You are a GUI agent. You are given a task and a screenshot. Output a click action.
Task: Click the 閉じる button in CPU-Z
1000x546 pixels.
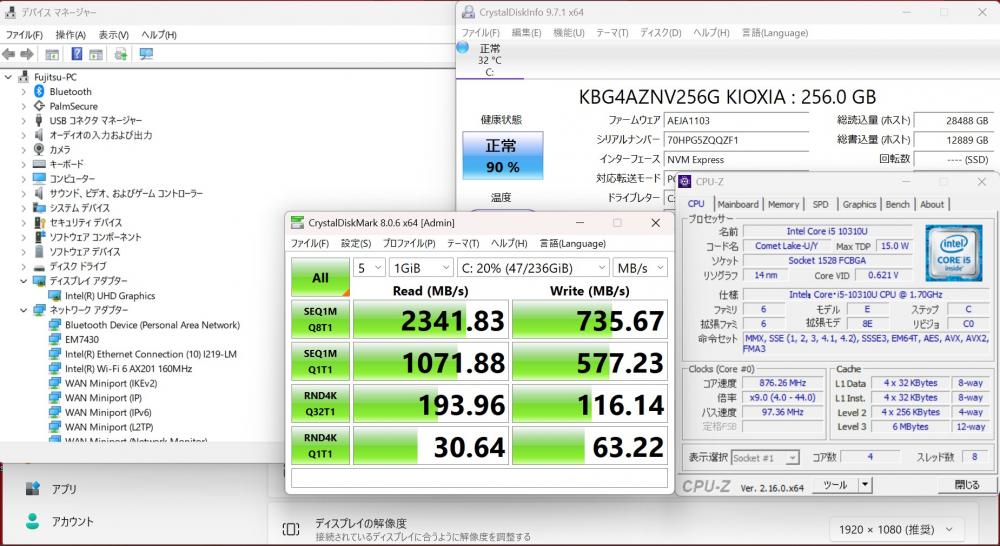[967, 485]
